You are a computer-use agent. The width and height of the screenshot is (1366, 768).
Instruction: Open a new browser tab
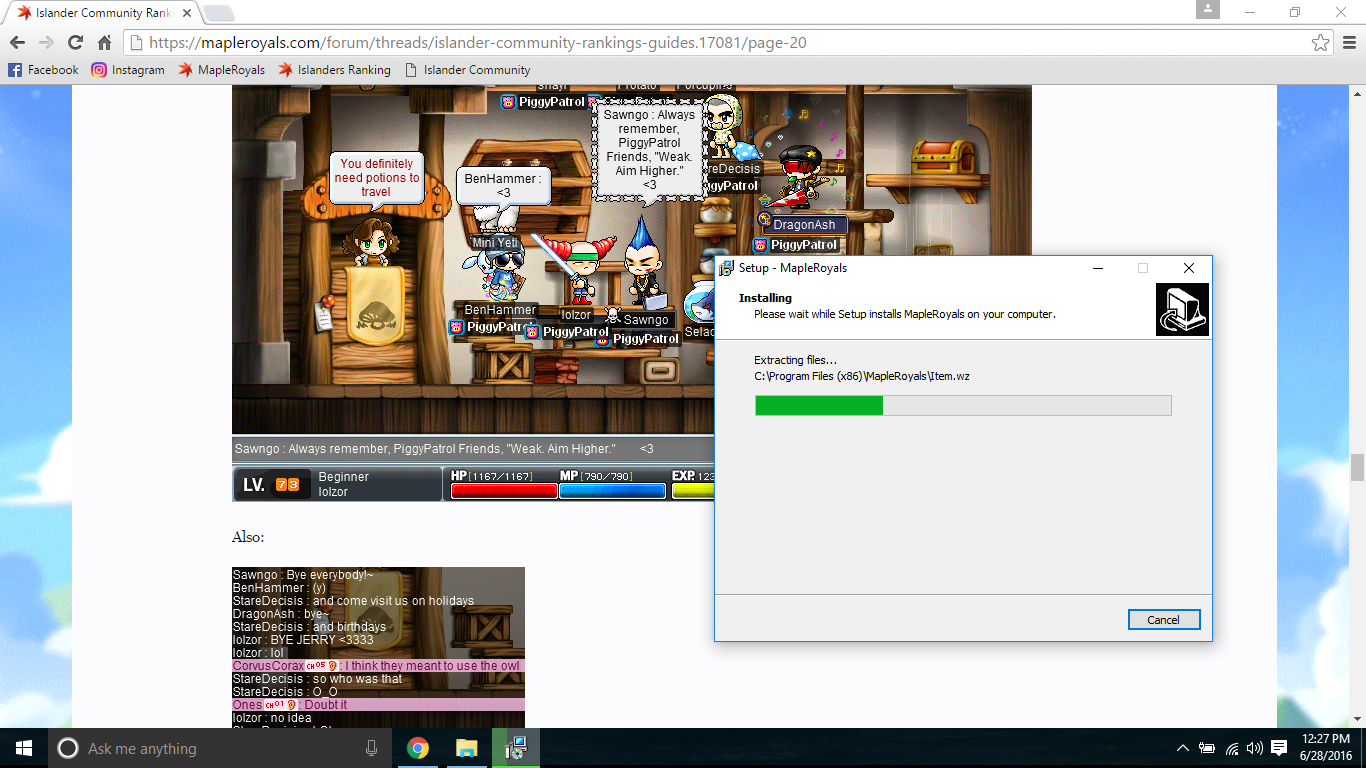[218, 13]
